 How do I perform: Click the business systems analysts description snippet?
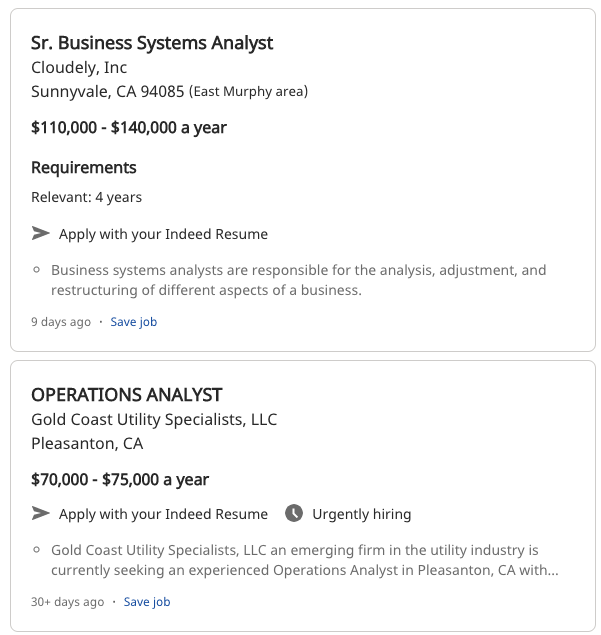coord(298,280)
